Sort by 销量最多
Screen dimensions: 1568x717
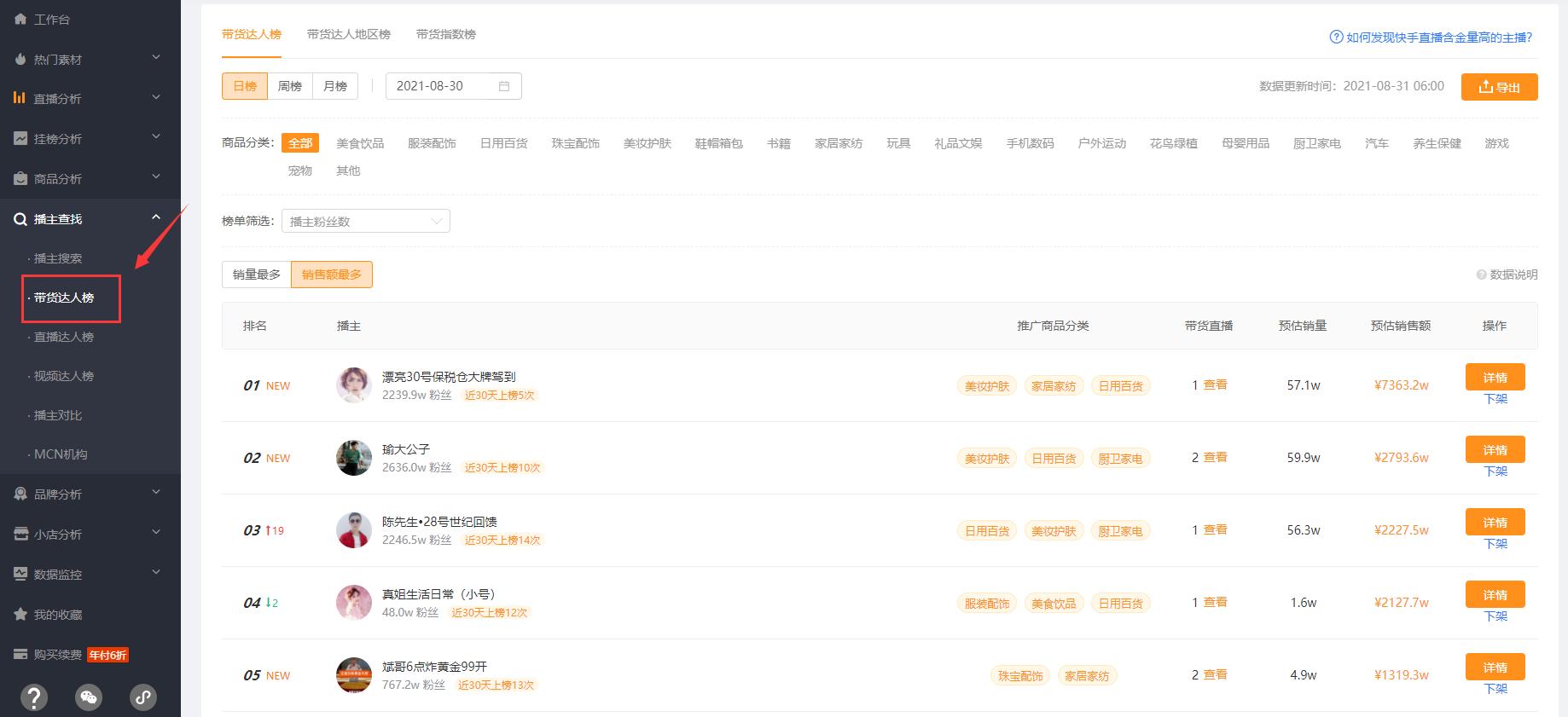(257, 275)
